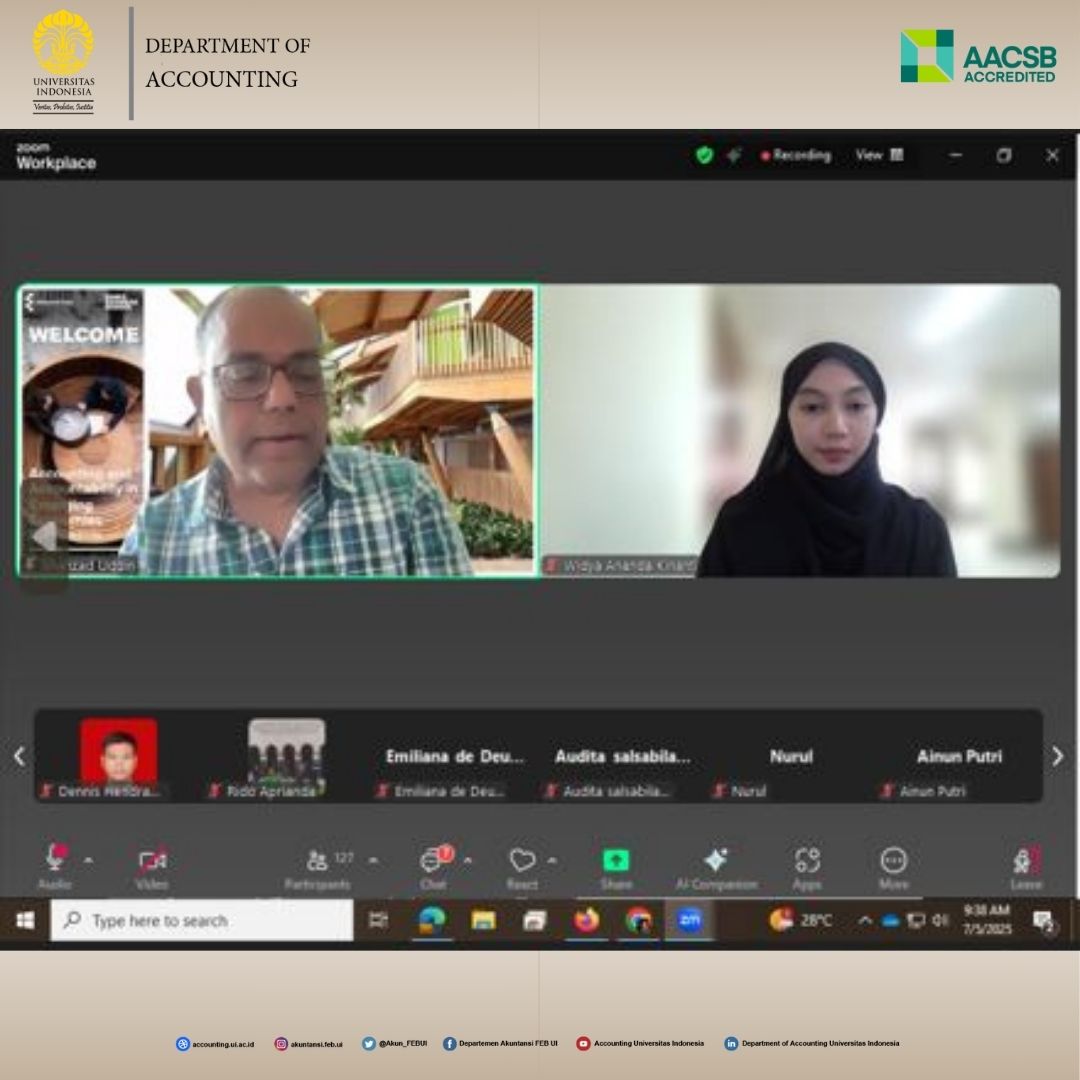Click the Windows taskbar search box

[x=202, y=920]
